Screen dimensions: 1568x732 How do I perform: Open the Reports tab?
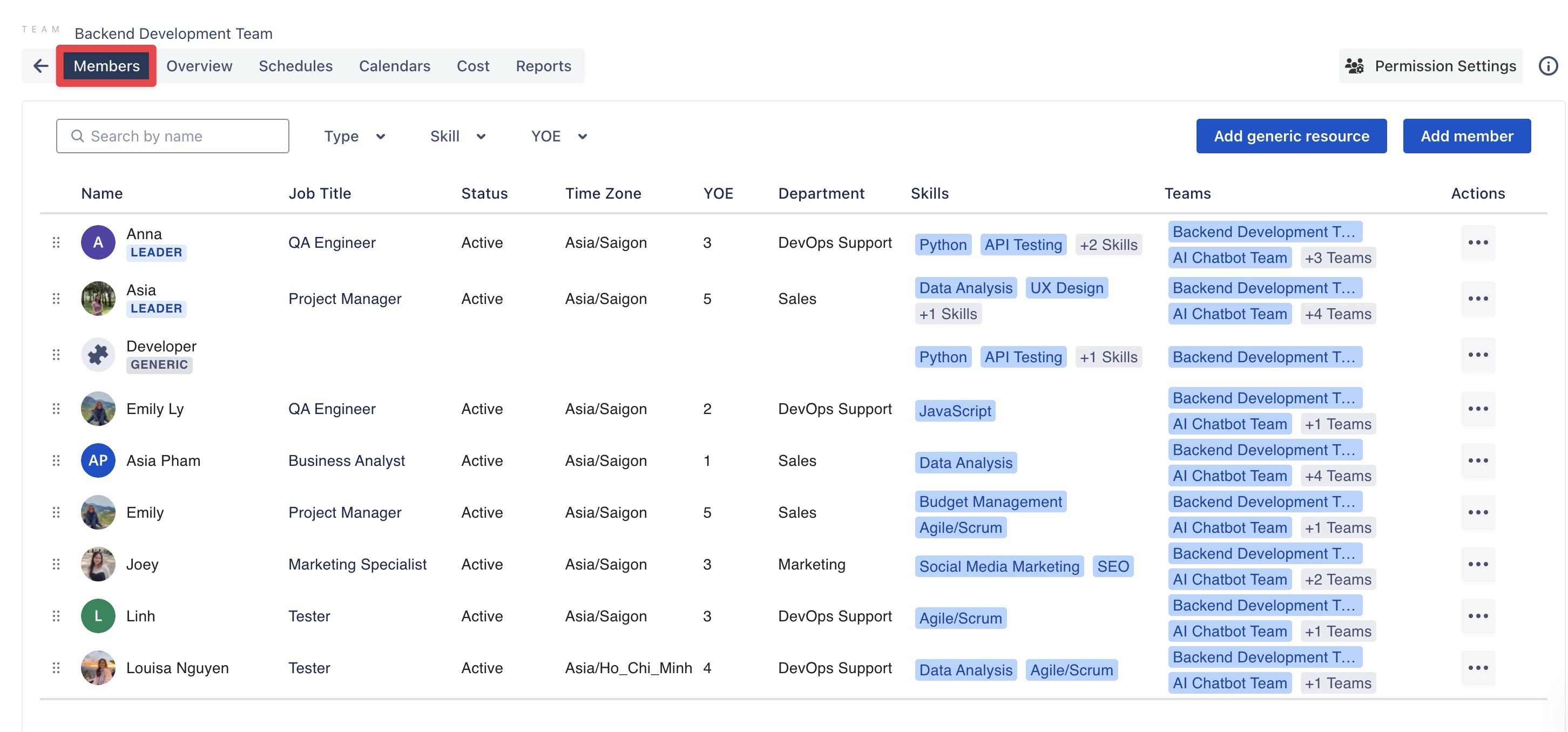pyautogui.click(x=543, y=66)
